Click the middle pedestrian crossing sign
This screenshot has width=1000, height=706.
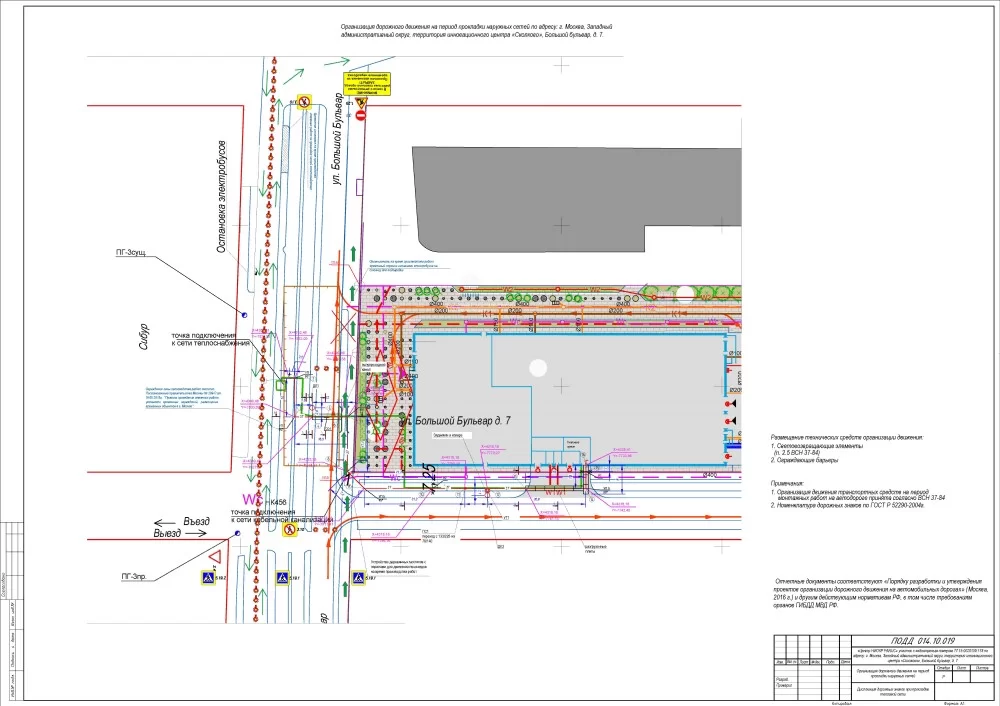282,578
